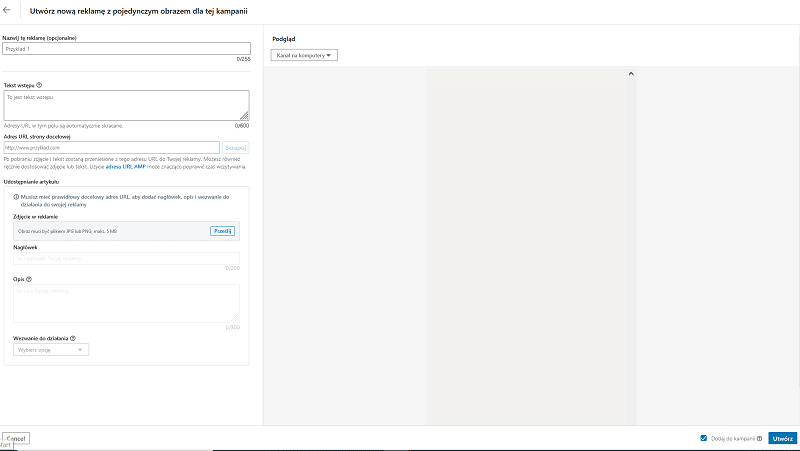The width and height of the screenshot is (800, 451).
Task: Open help icon beside Wezwanie do działania
Action: tap(73, 338)
